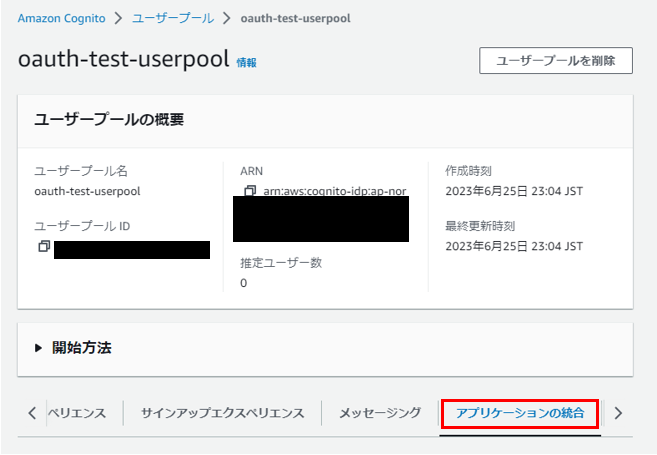This screenshot has width=657, height=455.
Task: Open the アプリケーションの統合 tab
Action: 520,413
